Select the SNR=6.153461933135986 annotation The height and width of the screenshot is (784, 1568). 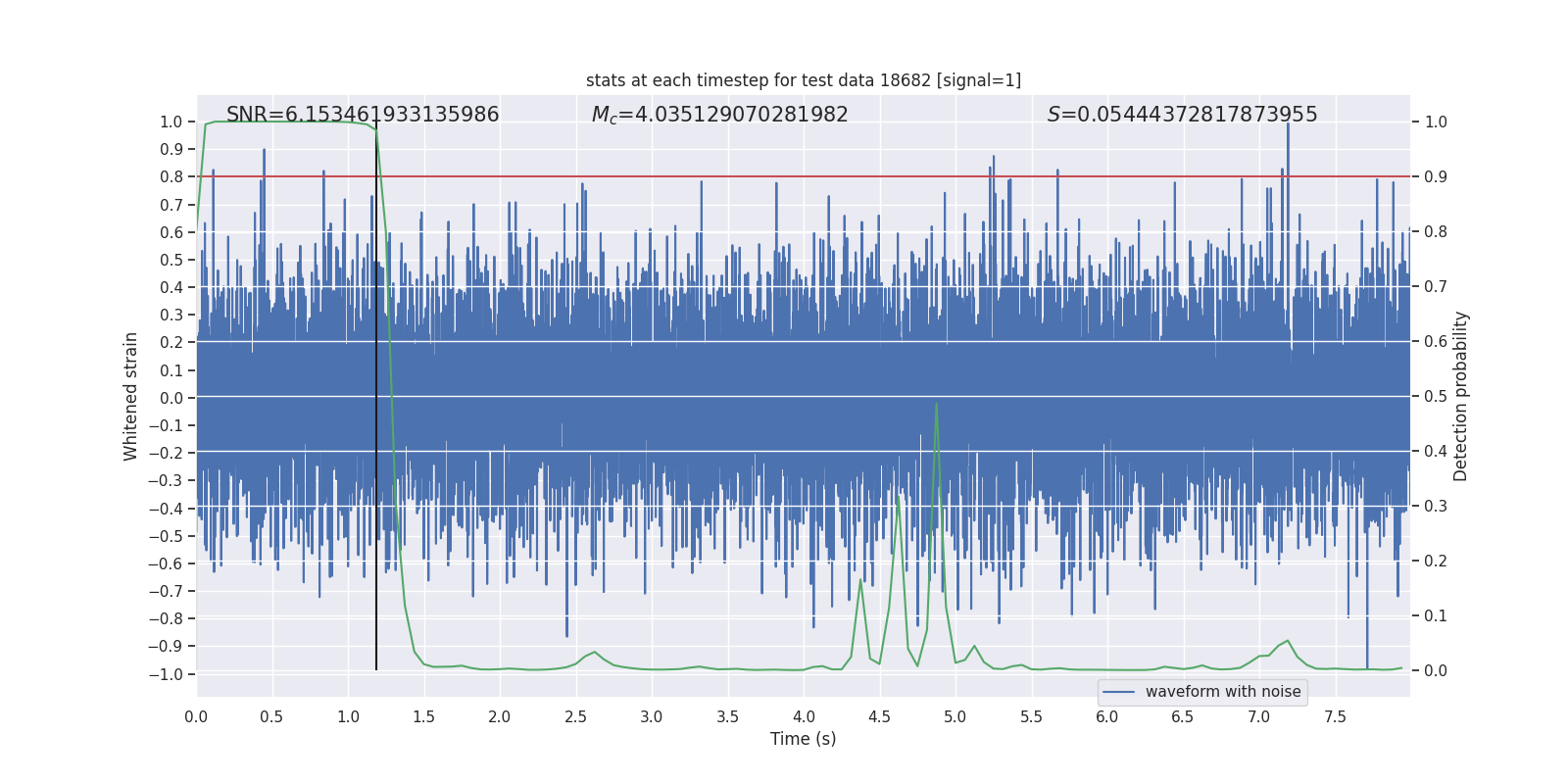click(363, 115)
